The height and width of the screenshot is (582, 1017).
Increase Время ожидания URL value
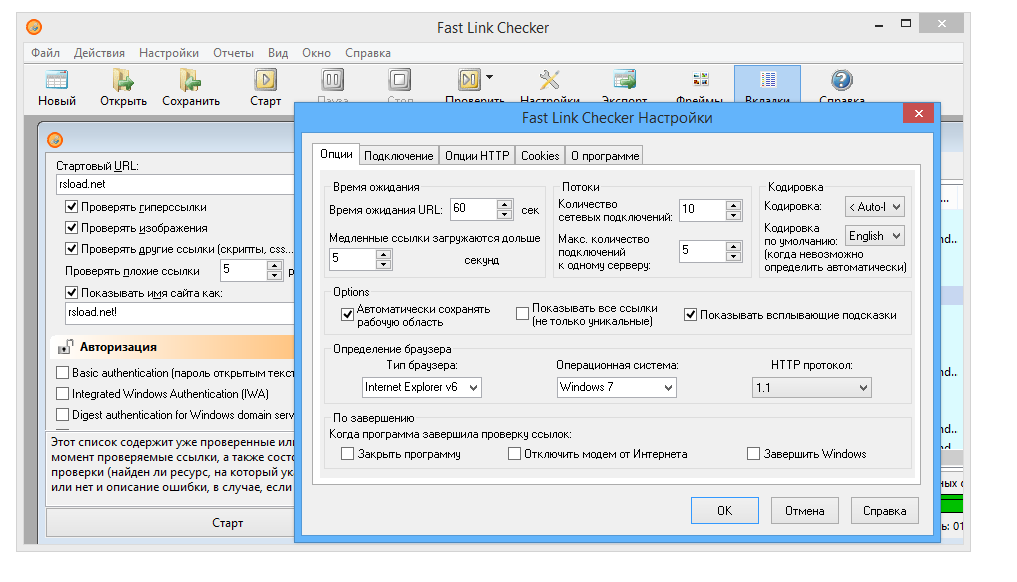pos(505,204)
